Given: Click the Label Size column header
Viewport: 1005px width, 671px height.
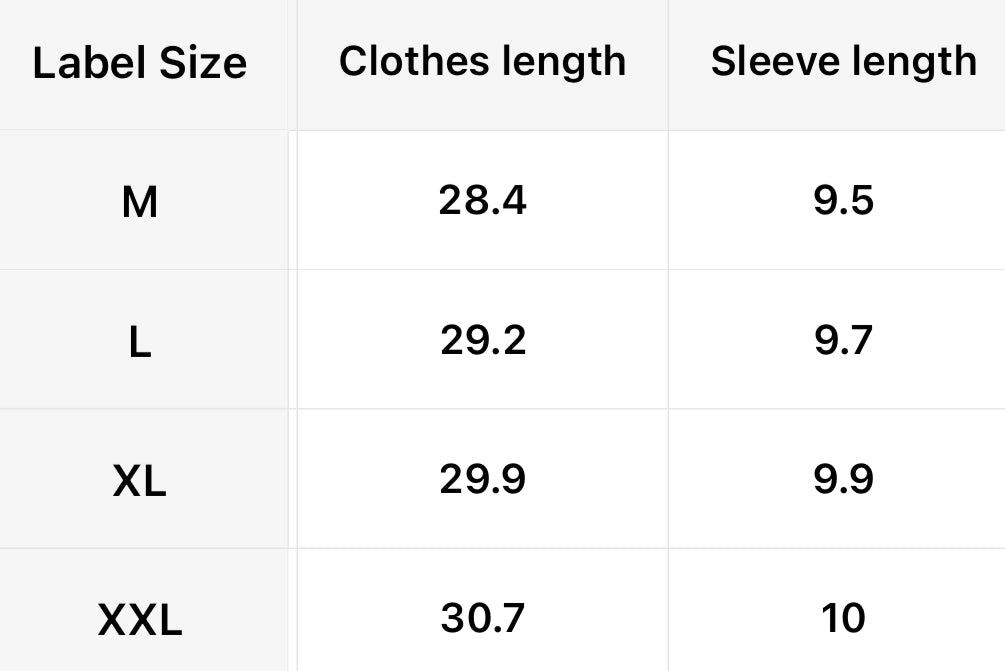Looking at the screenshot, I should (x=140, y=64).
